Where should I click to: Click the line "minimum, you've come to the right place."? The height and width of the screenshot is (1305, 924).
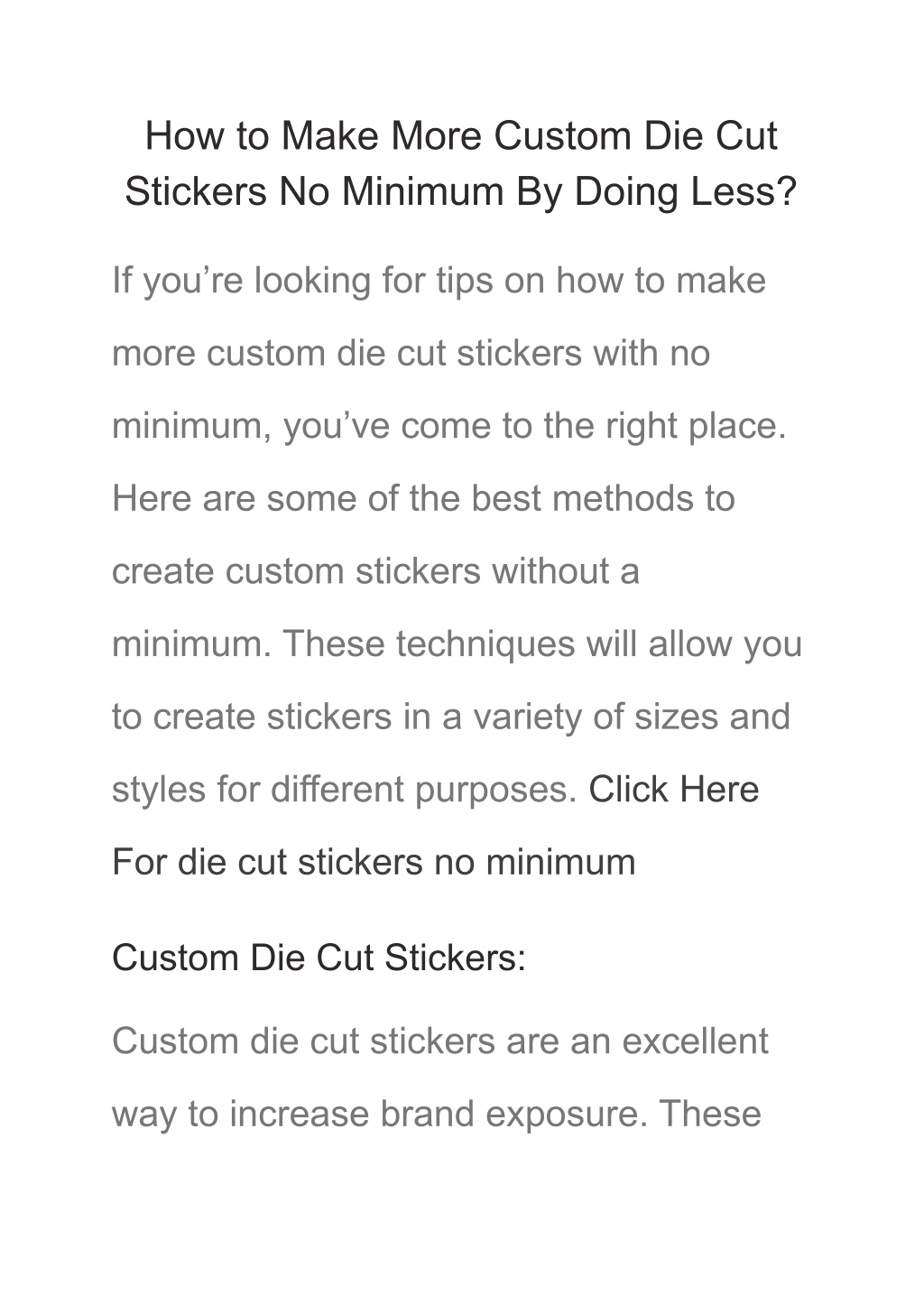[x=449, y=426]
